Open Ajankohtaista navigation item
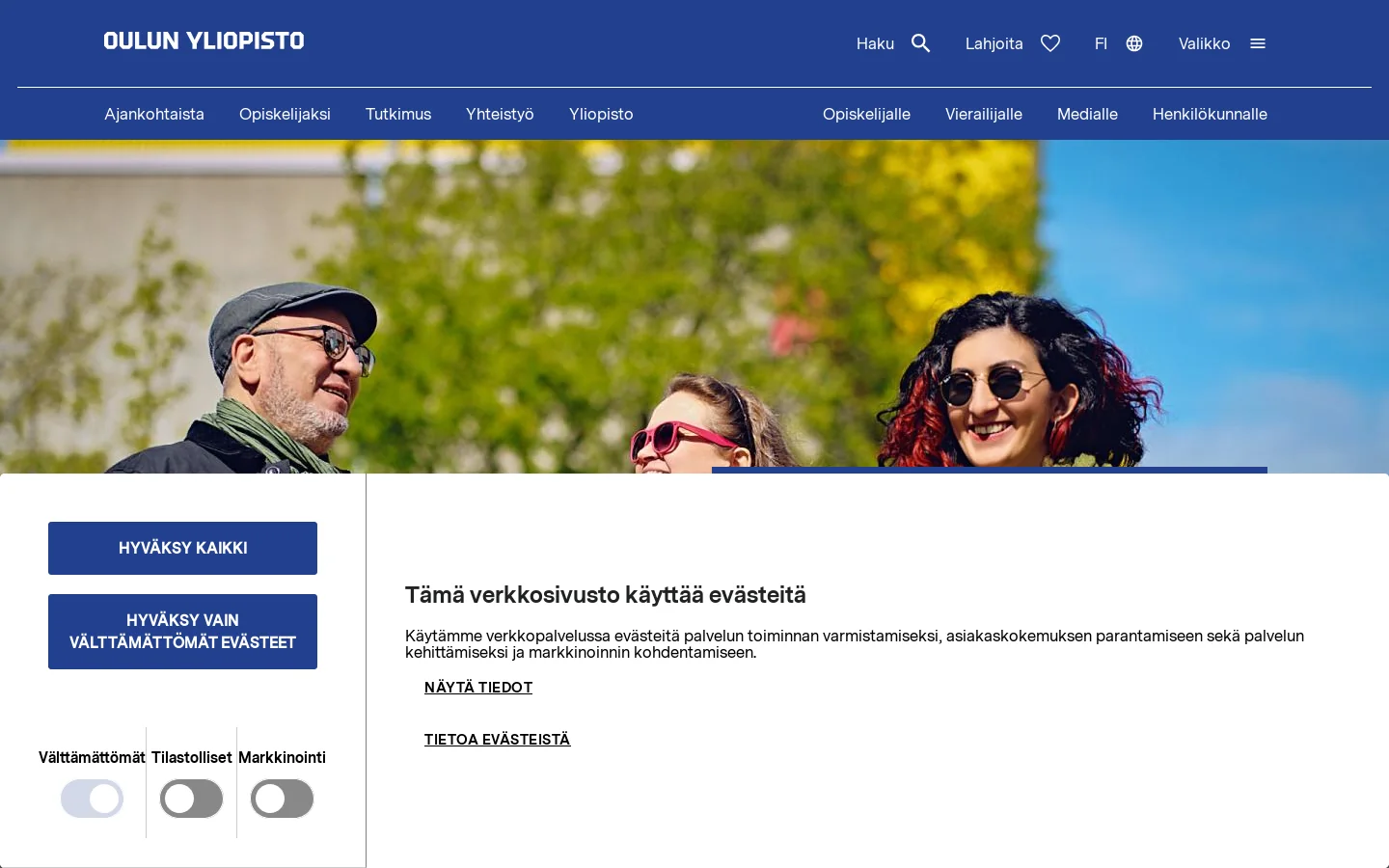The image size is (1389, 868). pyautogui.click(x=154, y=114)
